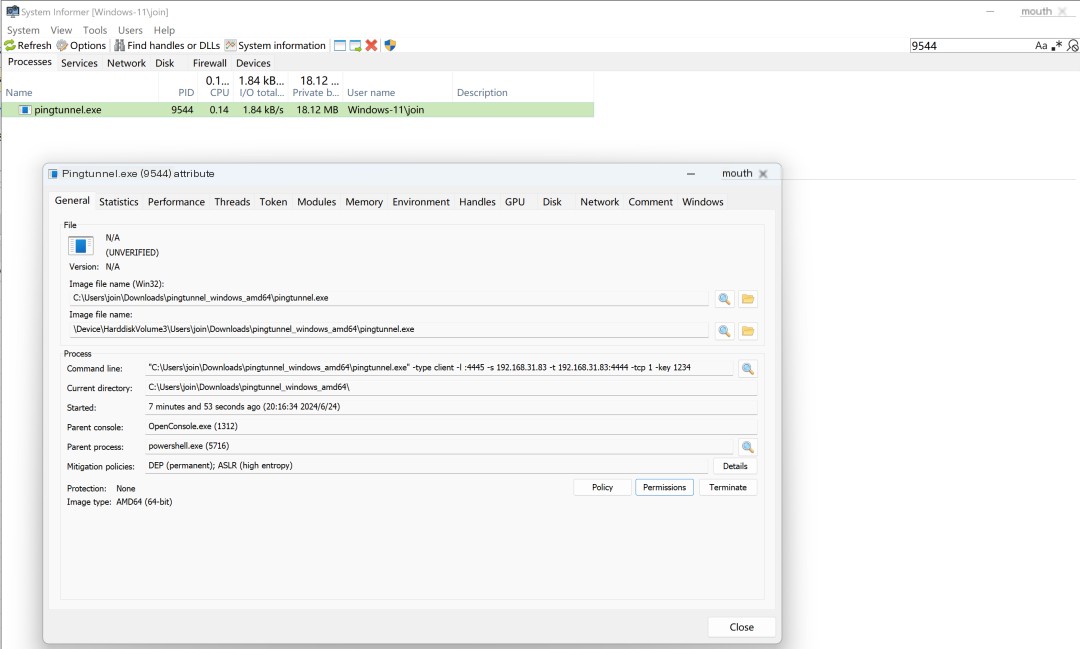Viewport: 1080px width, 649px height.
Task: Open folder icon for native image file name
Action: (747, 331)
